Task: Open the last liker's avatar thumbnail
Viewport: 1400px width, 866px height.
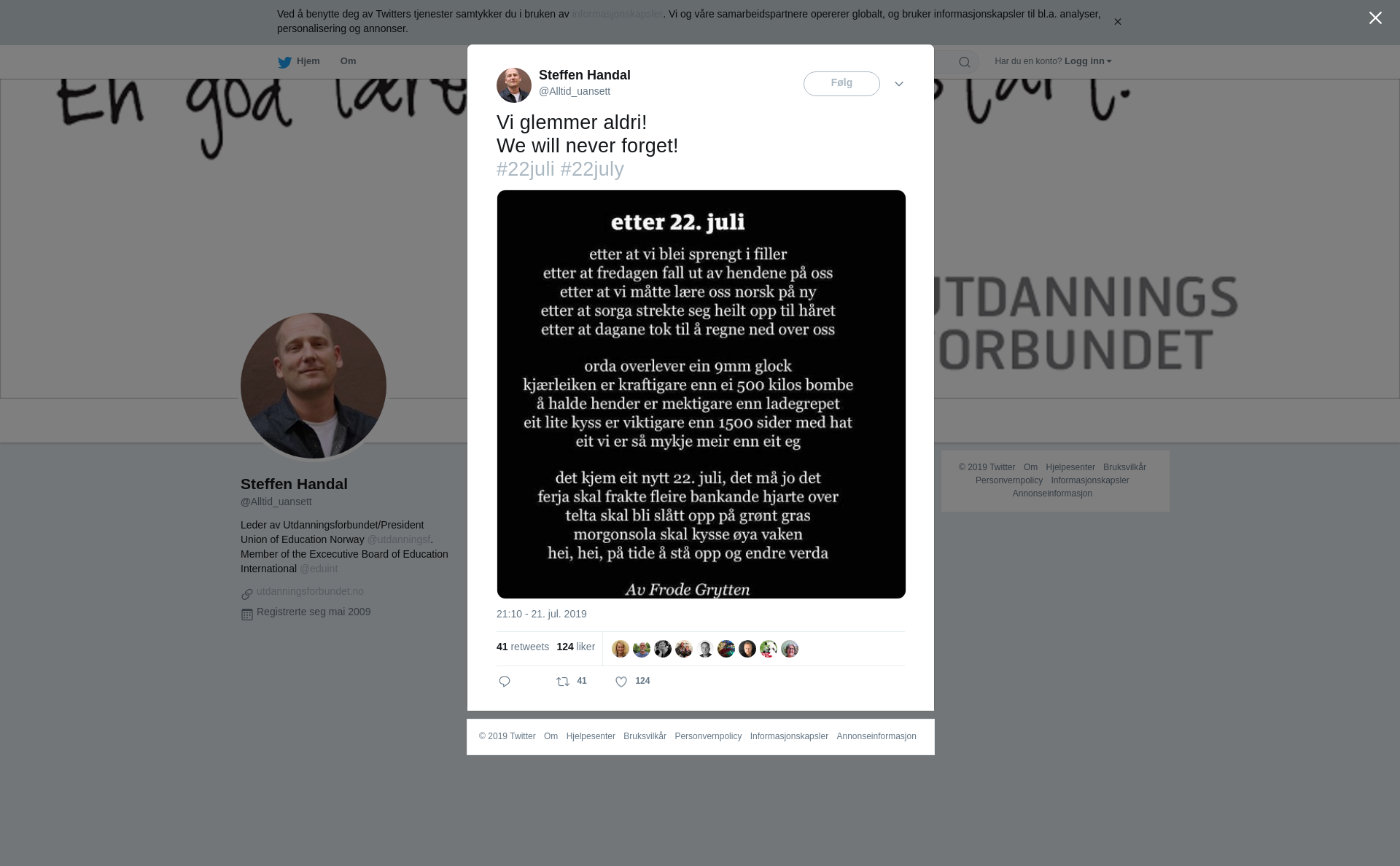Action: (x=790, y=649)
